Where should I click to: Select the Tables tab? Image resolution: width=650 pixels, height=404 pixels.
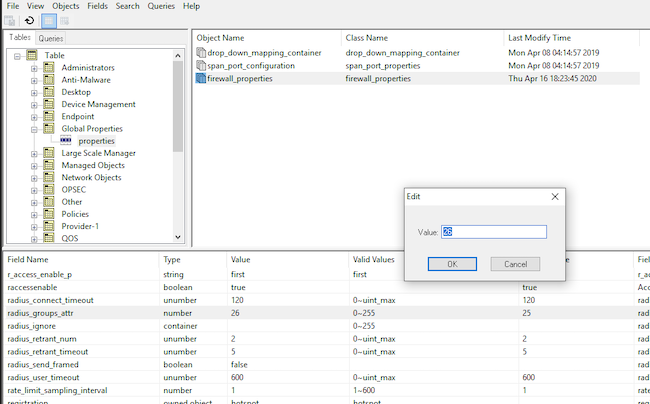tap(20, 37)
